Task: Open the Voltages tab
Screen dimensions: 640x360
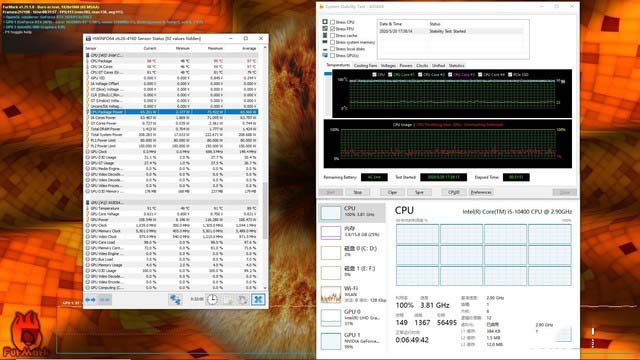Action: pos(388,65)
